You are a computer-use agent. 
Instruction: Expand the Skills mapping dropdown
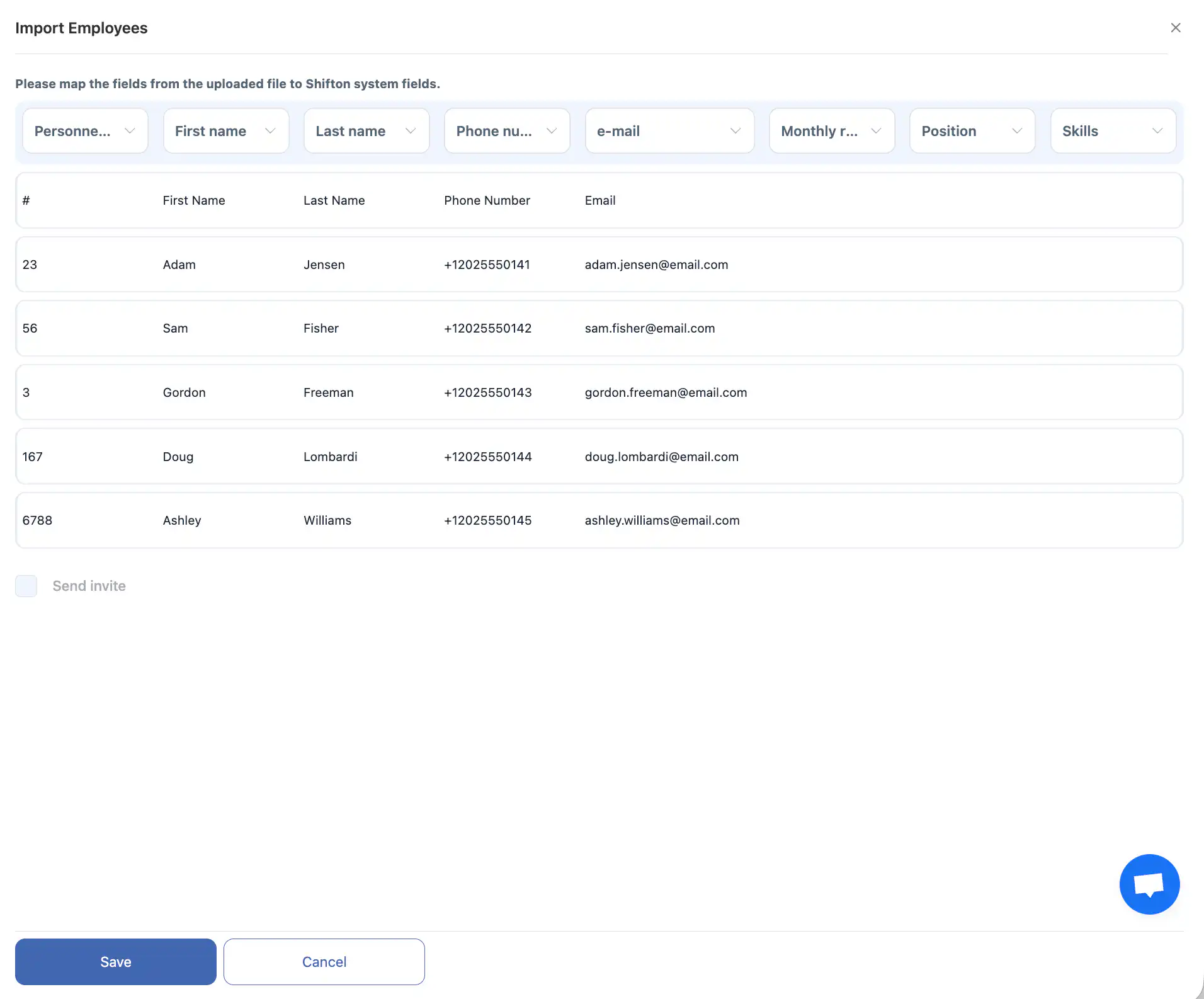click(1113, 131)
